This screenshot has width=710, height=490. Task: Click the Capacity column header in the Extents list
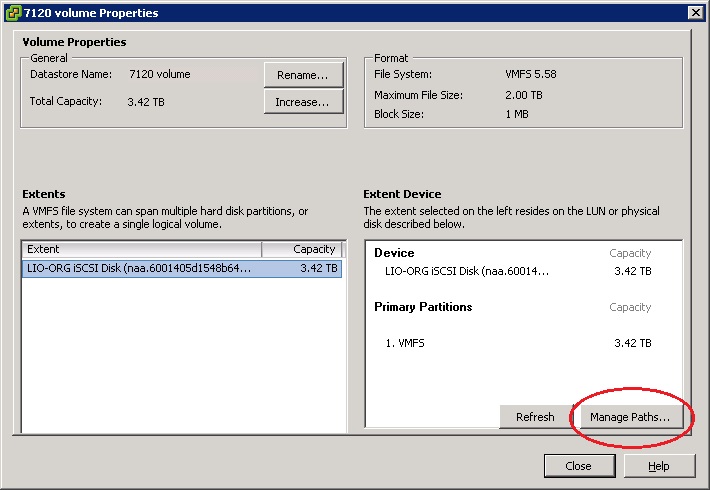(x=301, y=249)
